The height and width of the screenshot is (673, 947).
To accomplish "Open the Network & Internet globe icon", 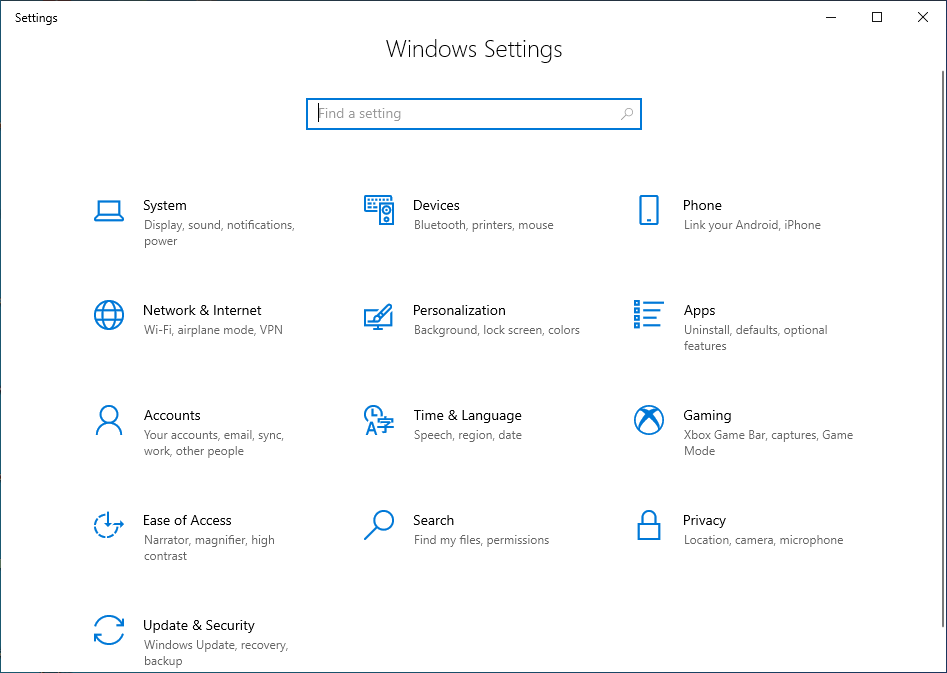I will (x=109, y=315).
